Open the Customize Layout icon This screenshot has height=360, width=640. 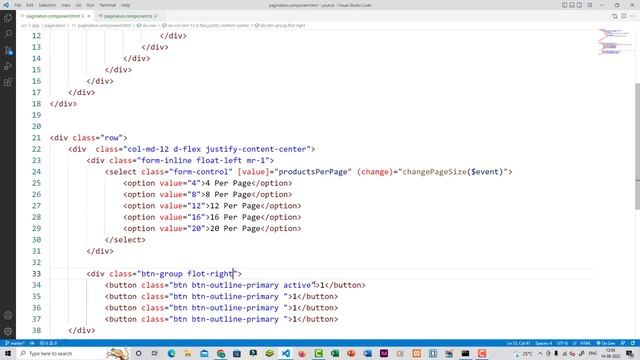(x=590, y=5)
